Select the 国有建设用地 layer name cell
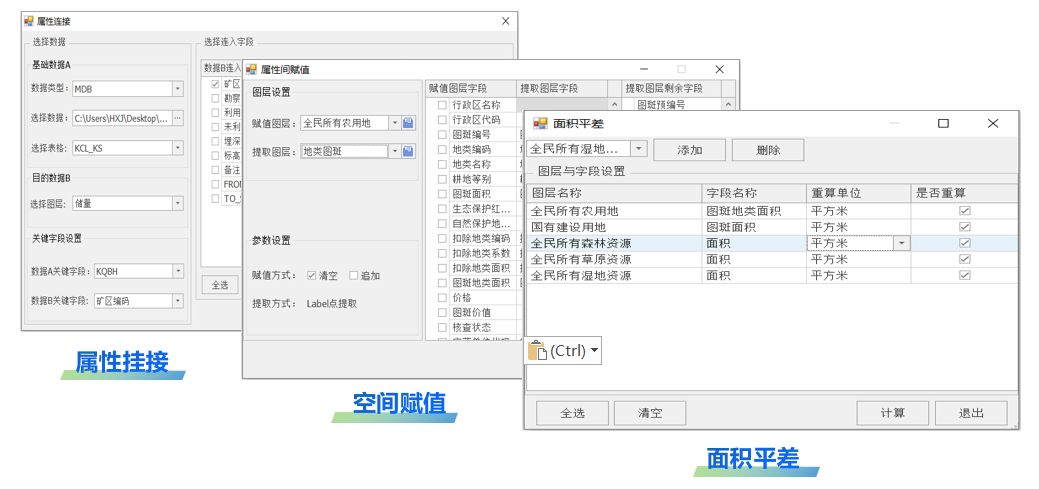 coord(615,227)
